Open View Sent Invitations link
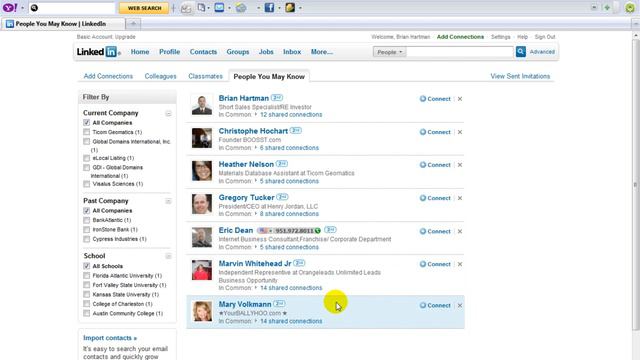Viewport: 640px width, 360px height. point(520,76)
